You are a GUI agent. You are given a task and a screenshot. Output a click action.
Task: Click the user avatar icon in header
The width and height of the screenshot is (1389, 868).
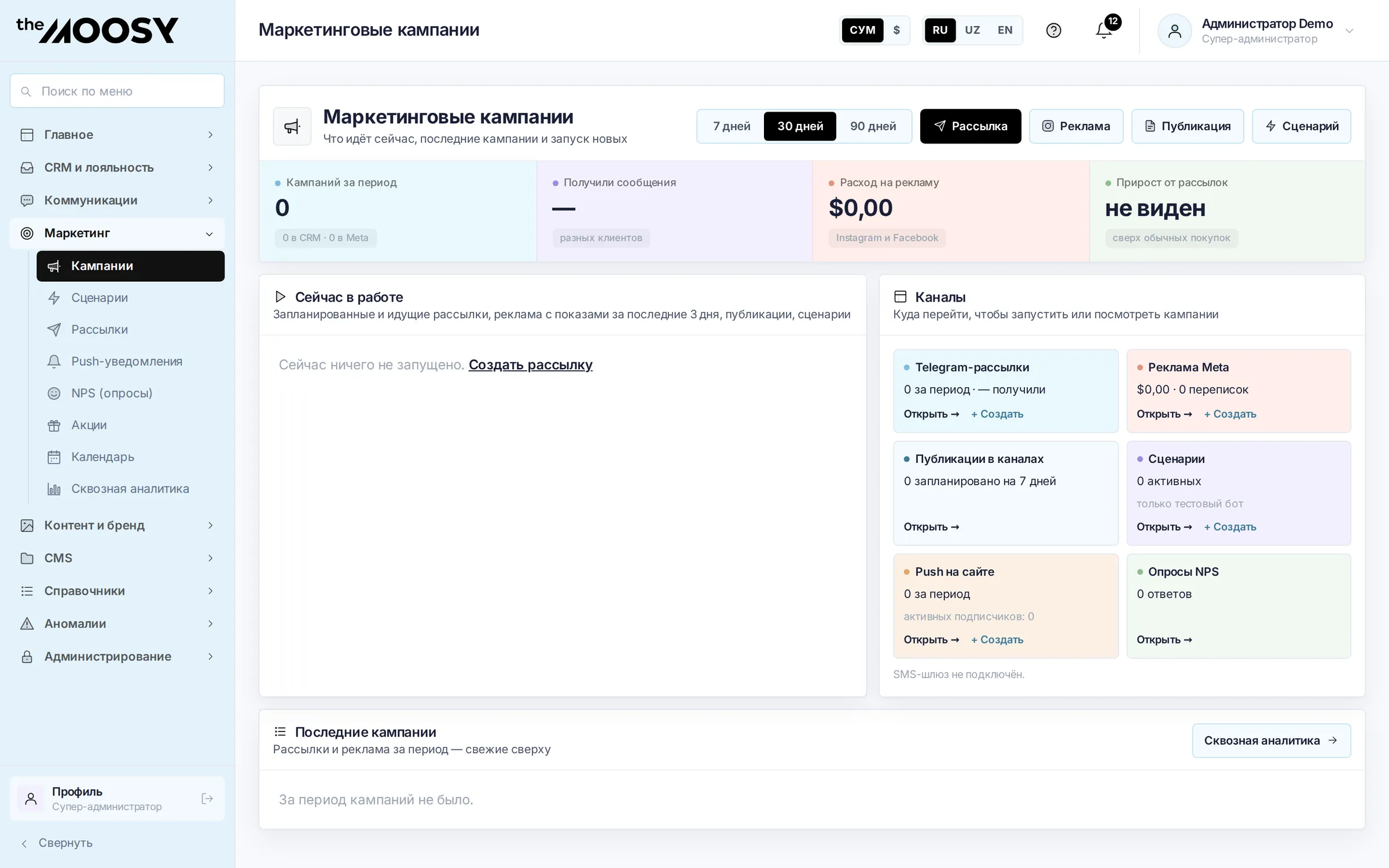(x=1174, y=31)
